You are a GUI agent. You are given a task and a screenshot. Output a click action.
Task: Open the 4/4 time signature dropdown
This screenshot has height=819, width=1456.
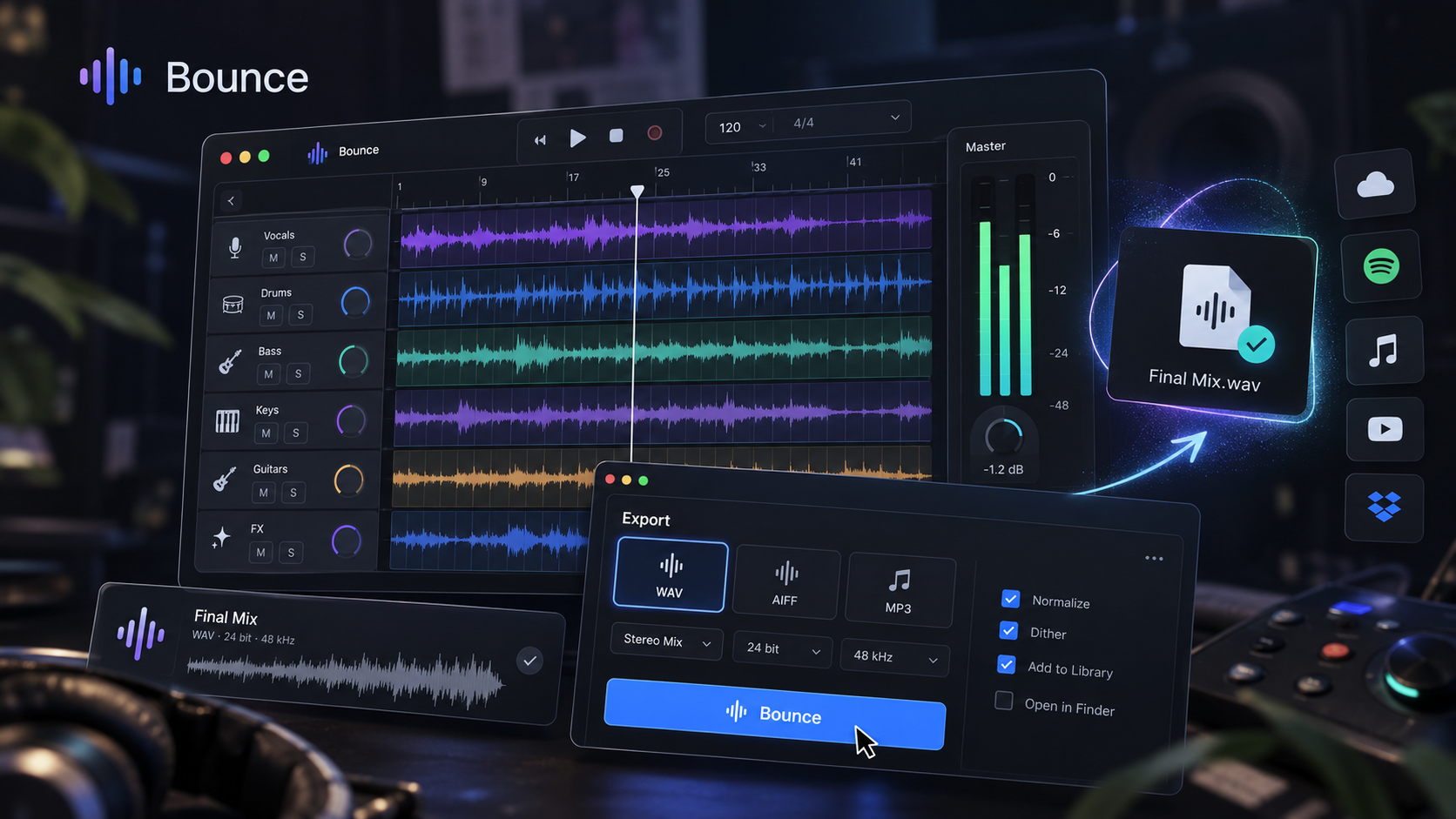(x=846, y=121)
